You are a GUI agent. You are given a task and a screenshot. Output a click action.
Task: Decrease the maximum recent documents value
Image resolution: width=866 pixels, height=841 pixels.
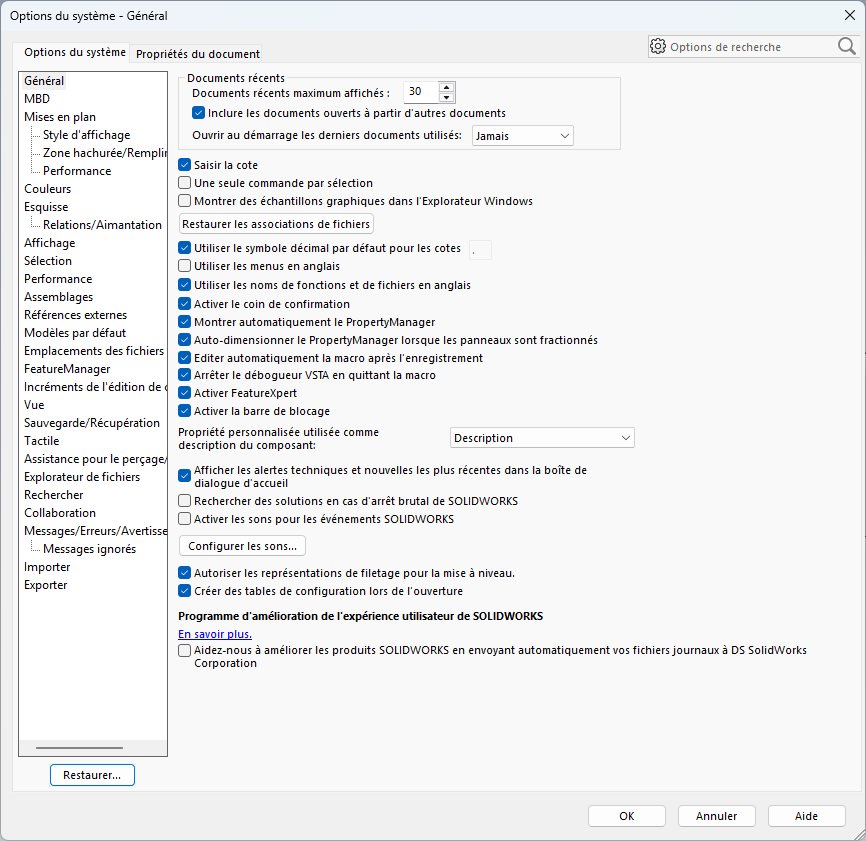click(x=446, y=97)
